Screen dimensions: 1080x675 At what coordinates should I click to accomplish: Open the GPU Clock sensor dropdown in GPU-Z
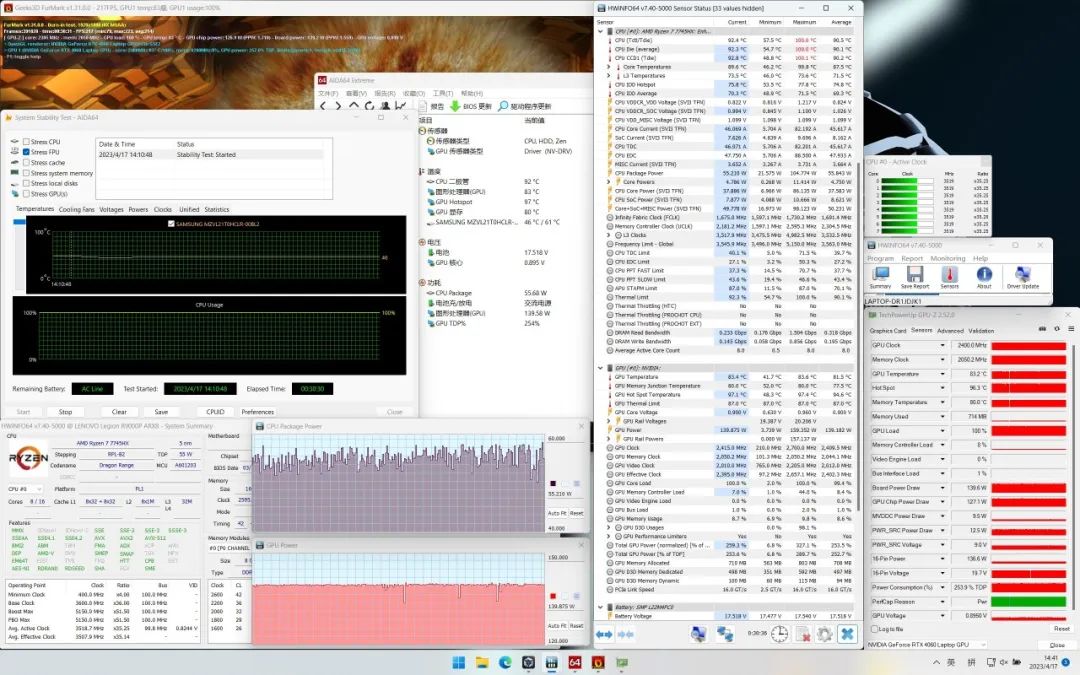(x=942, y=345)
